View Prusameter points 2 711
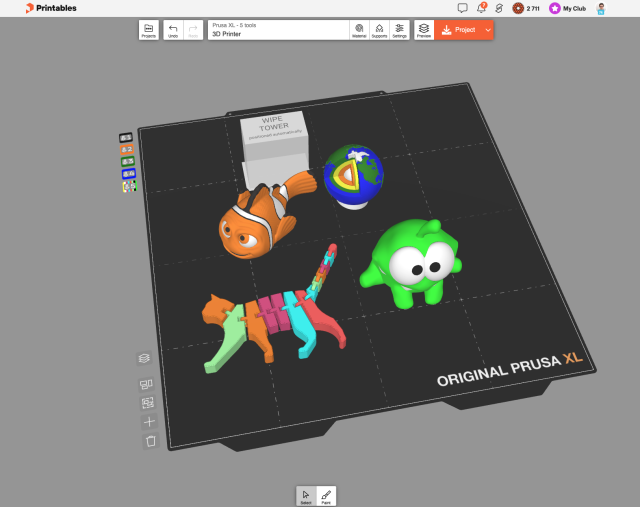 [x=526, y=8]
